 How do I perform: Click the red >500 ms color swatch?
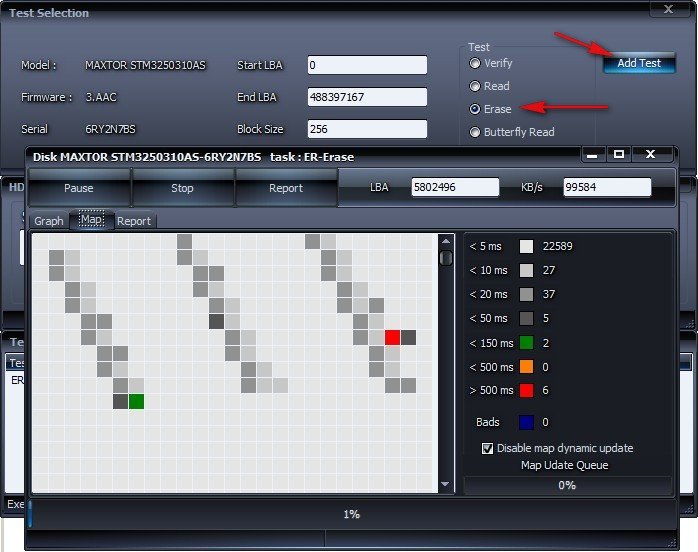coord(526,390)
